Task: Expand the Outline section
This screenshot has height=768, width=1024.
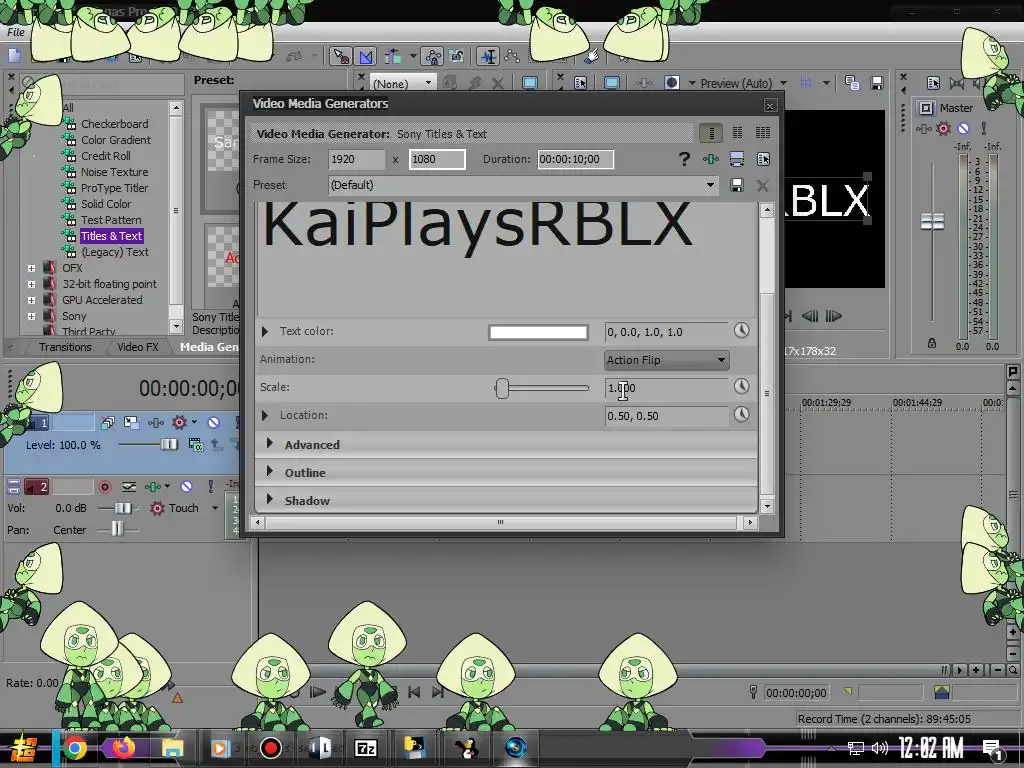Action: coord(270,472)
